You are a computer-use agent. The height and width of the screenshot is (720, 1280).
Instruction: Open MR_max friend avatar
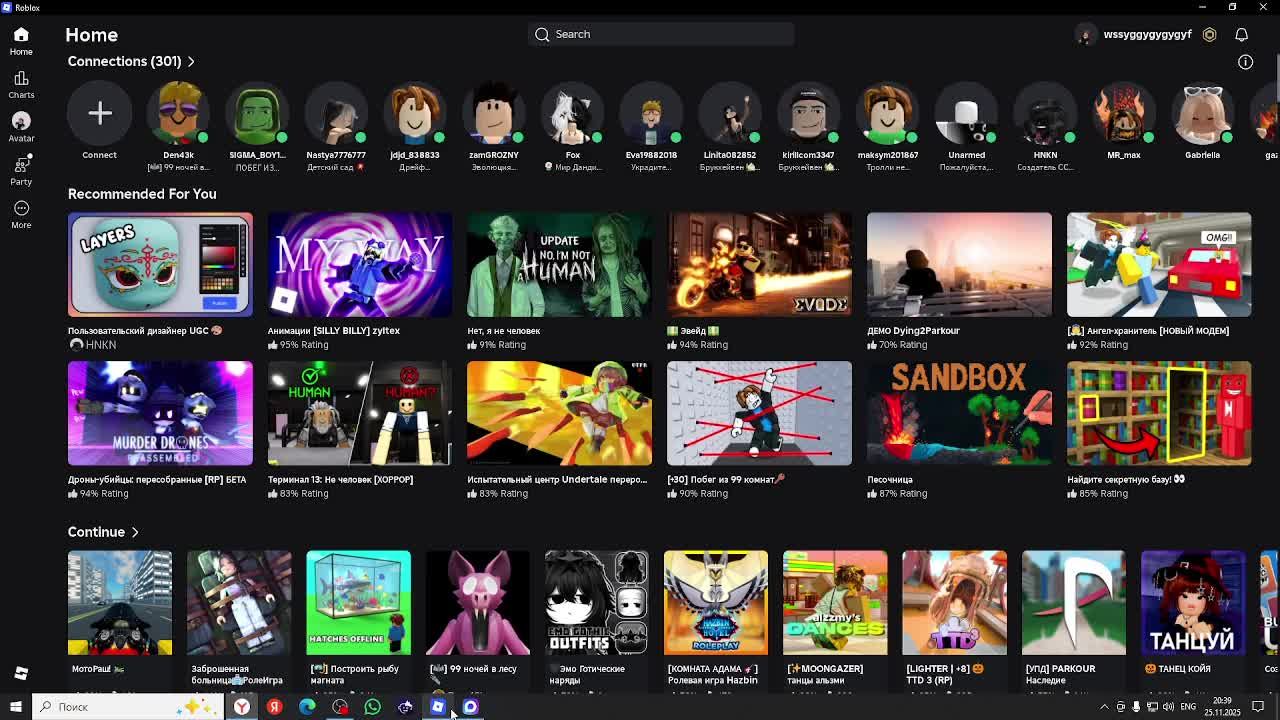click(1124, 113)
